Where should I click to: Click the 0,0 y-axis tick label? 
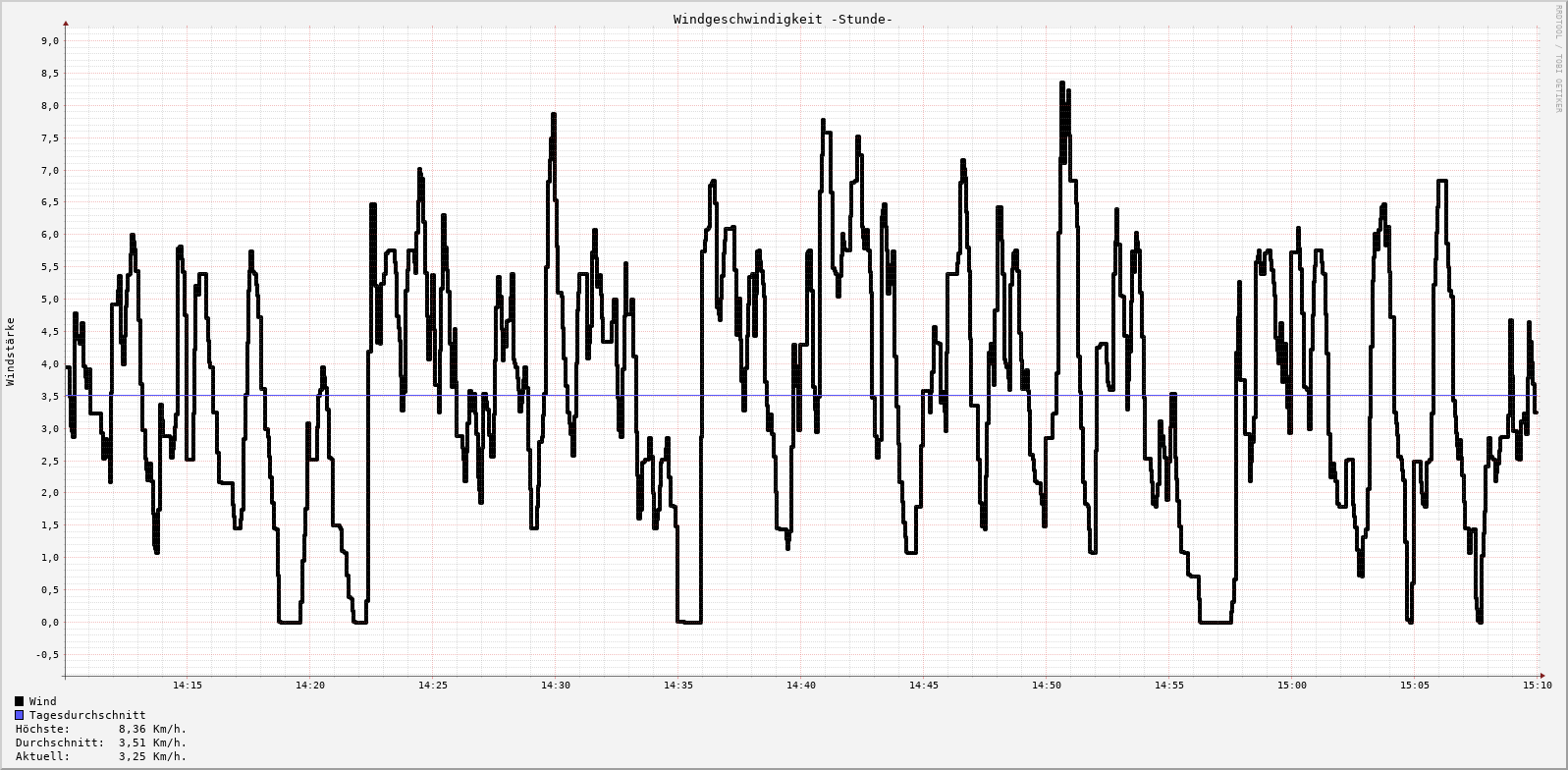(x=50, y=622)
